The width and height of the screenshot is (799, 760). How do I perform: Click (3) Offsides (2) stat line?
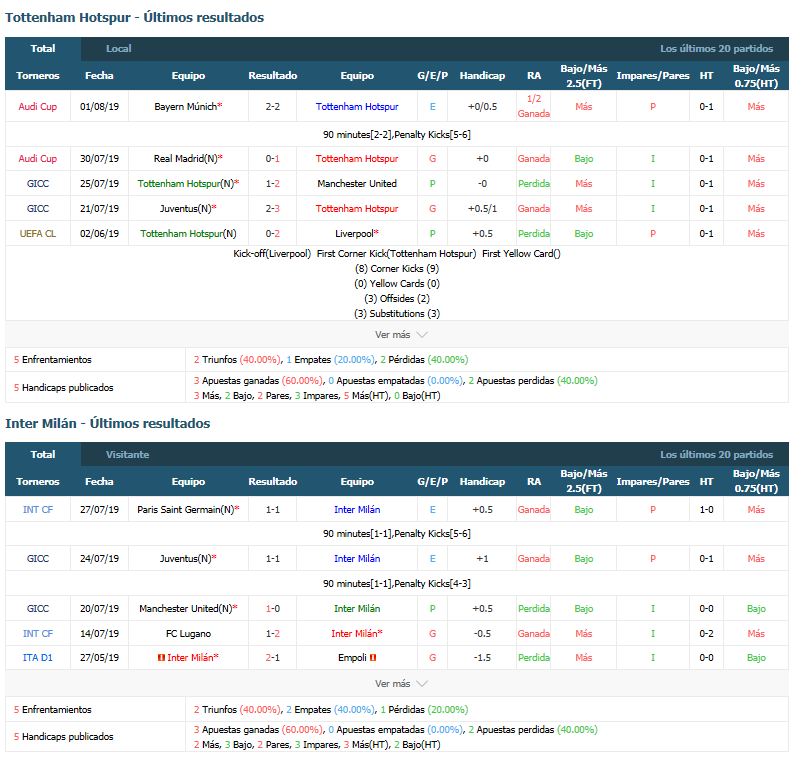397,299
